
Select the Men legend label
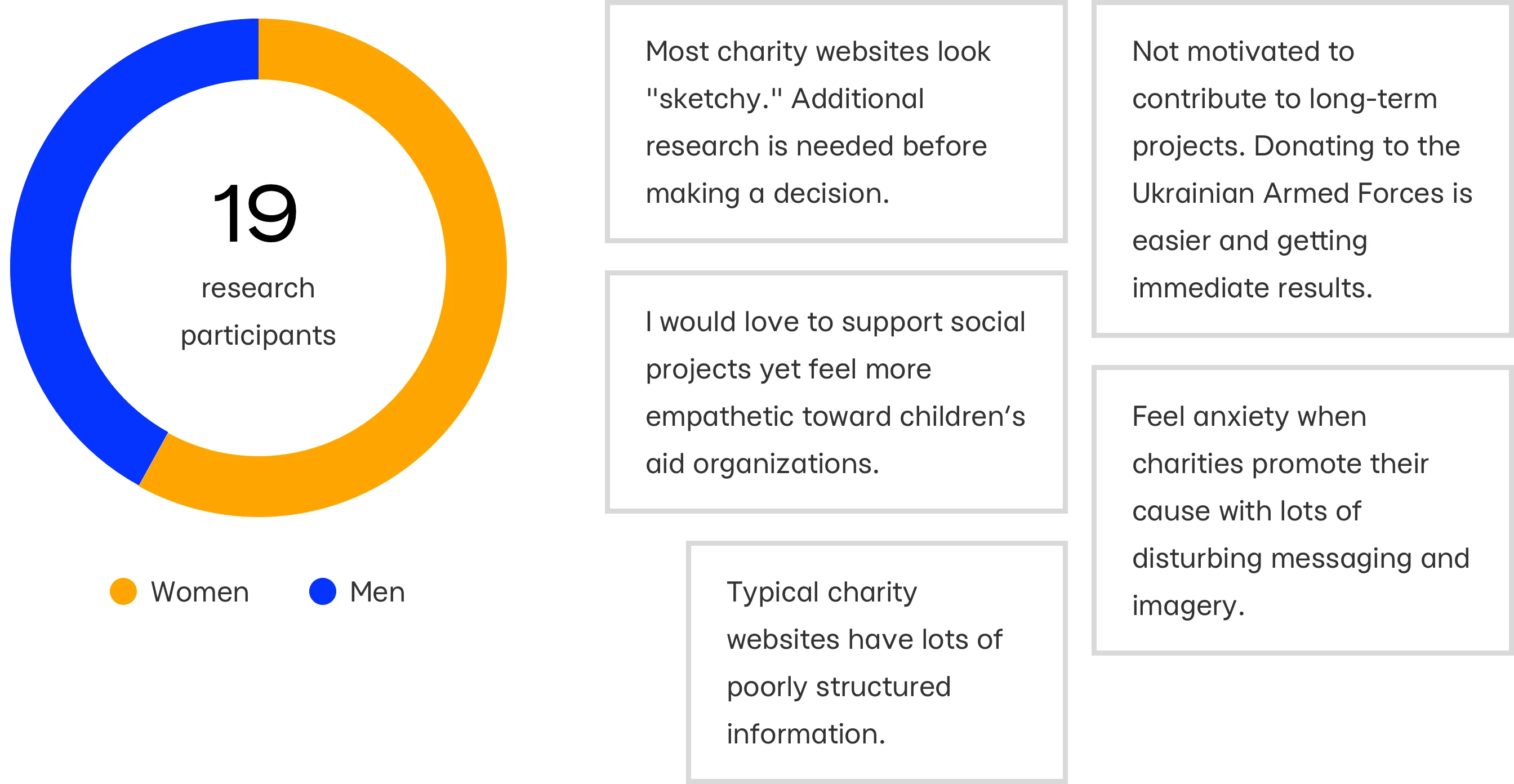pyautogui.click(x=377, y=592)
